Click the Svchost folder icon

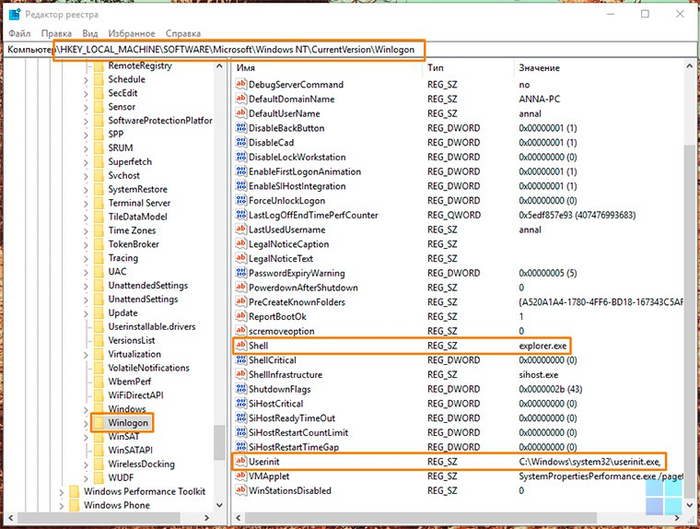point(97,175)
